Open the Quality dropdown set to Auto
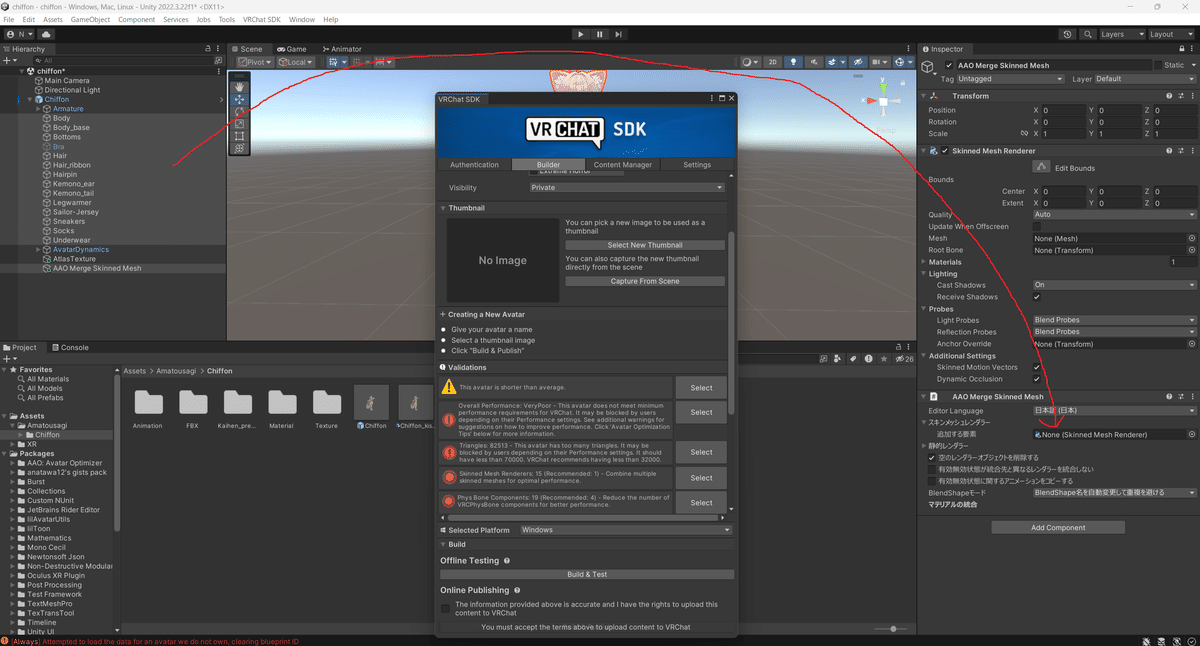This screenshot has height=646, width=1200. [x=1114, y=215]
